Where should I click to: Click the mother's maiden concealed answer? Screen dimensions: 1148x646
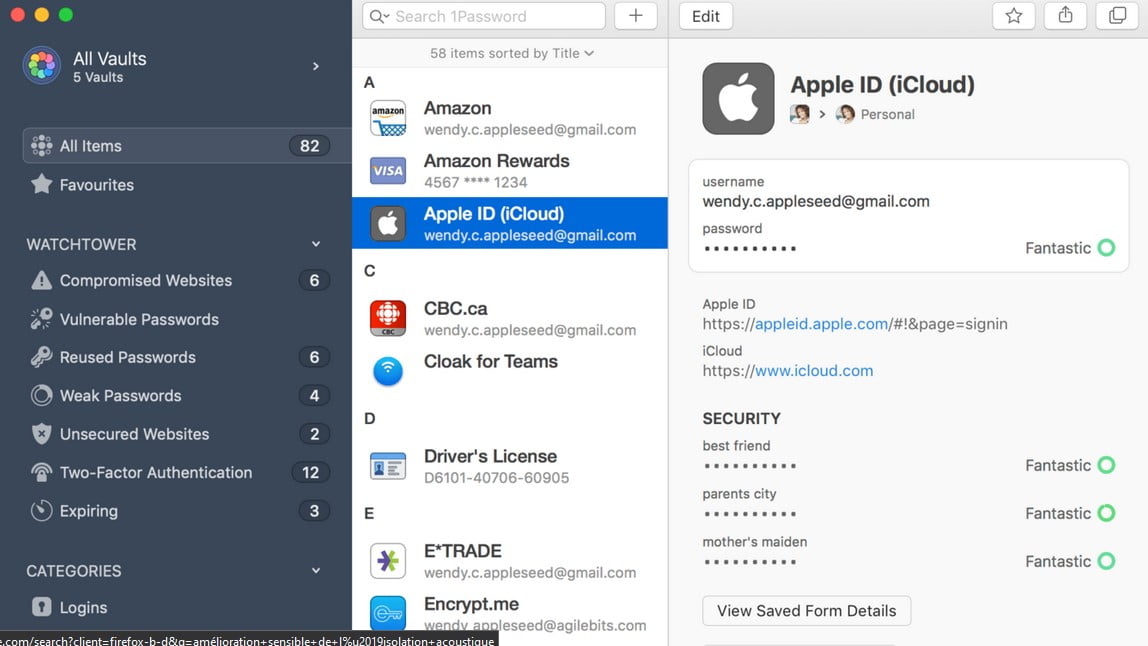click(750, 563)
